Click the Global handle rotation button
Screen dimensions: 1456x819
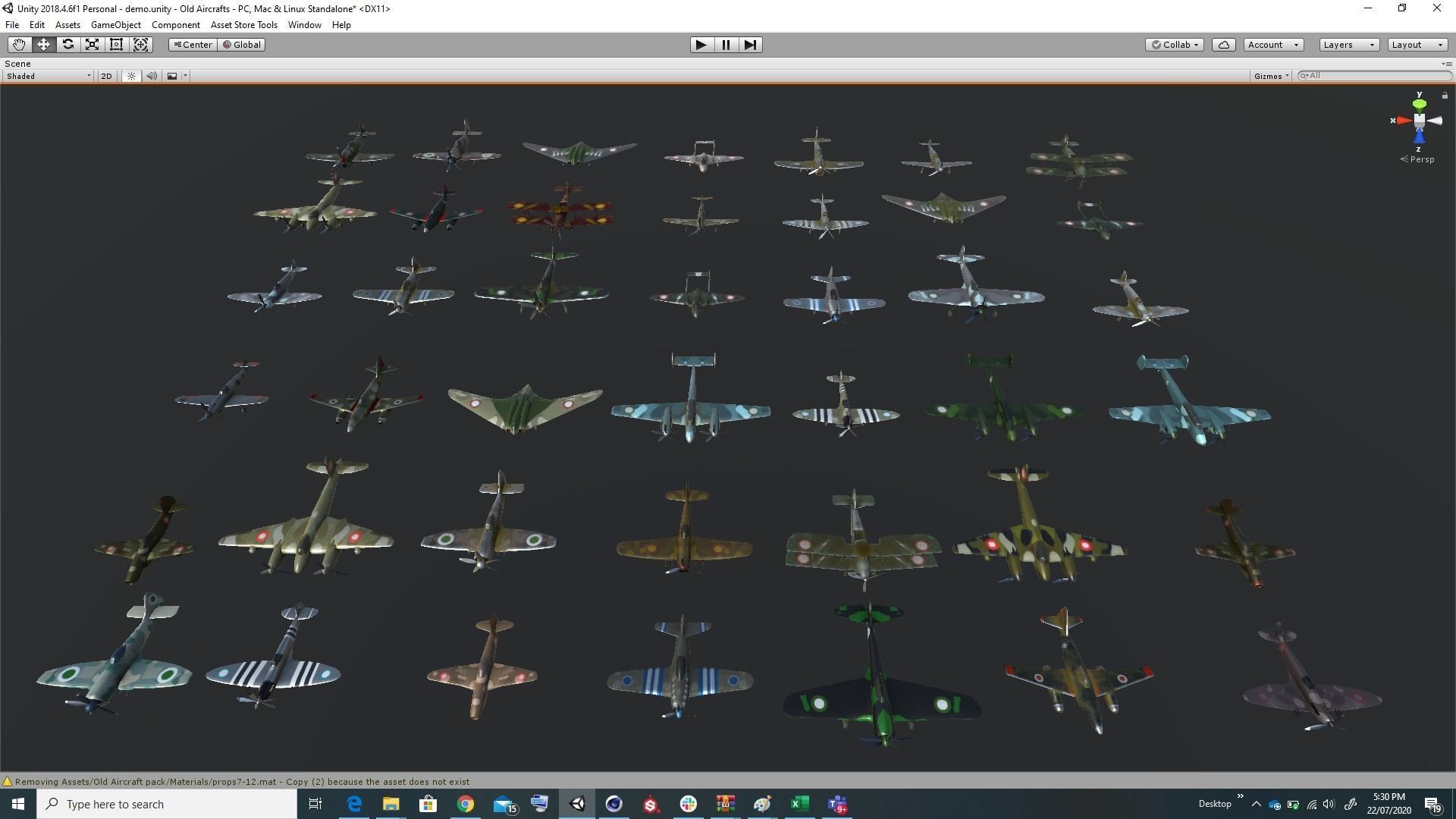pyautogui.click(x=242, y=45)
